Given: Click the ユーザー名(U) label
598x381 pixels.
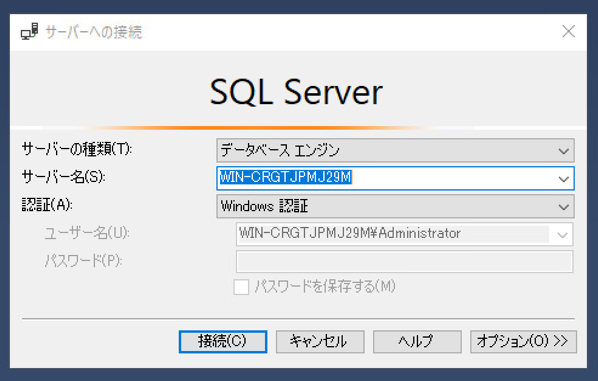Looking at the screenshot, I should coord(87,233).
